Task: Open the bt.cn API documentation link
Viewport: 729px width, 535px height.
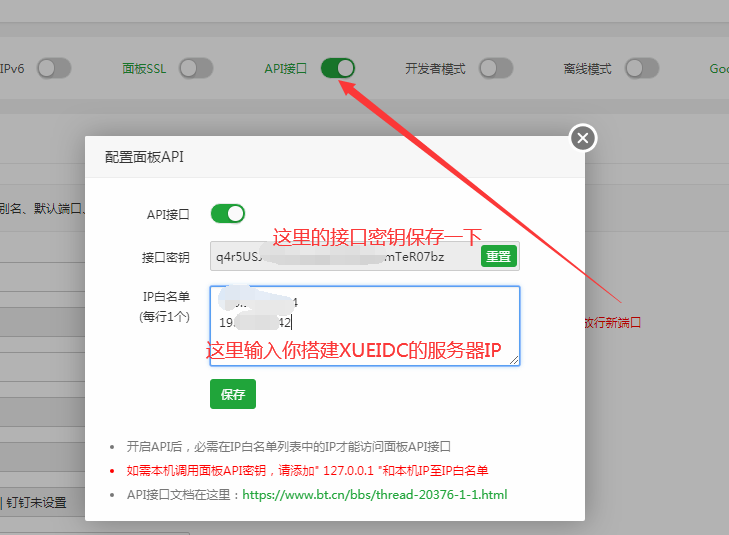Action: (375, 494)
